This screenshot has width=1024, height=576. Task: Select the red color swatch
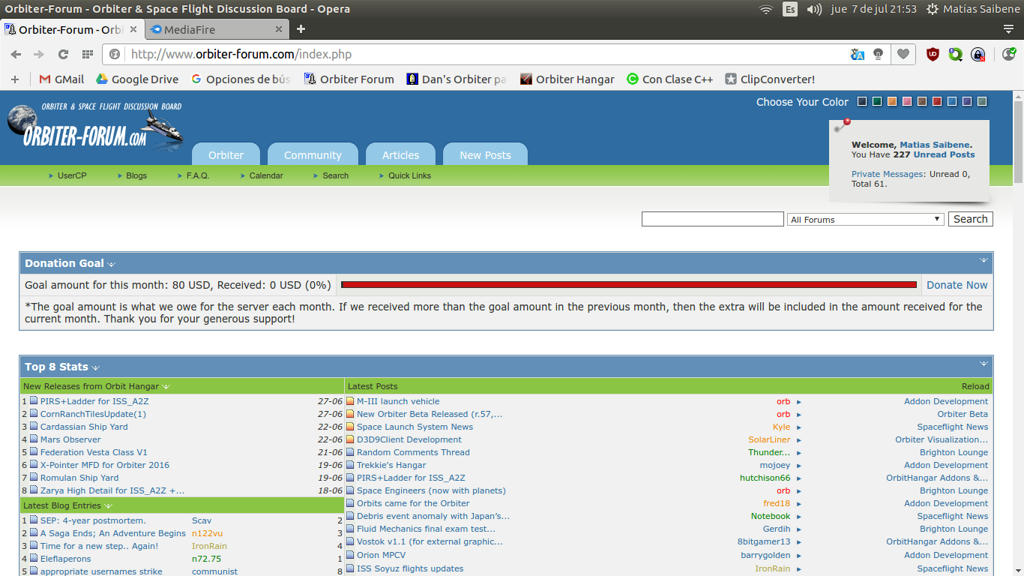(936, 102)
